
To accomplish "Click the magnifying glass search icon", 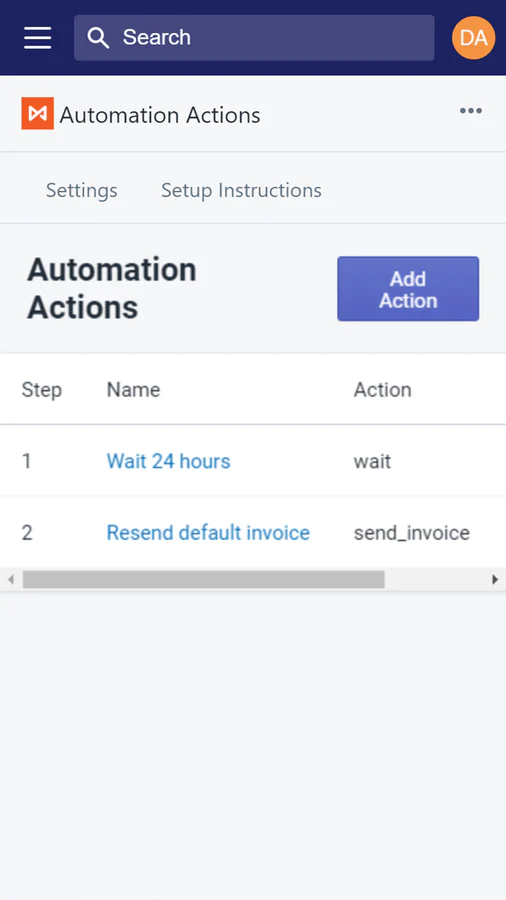I will pos(98,38).
